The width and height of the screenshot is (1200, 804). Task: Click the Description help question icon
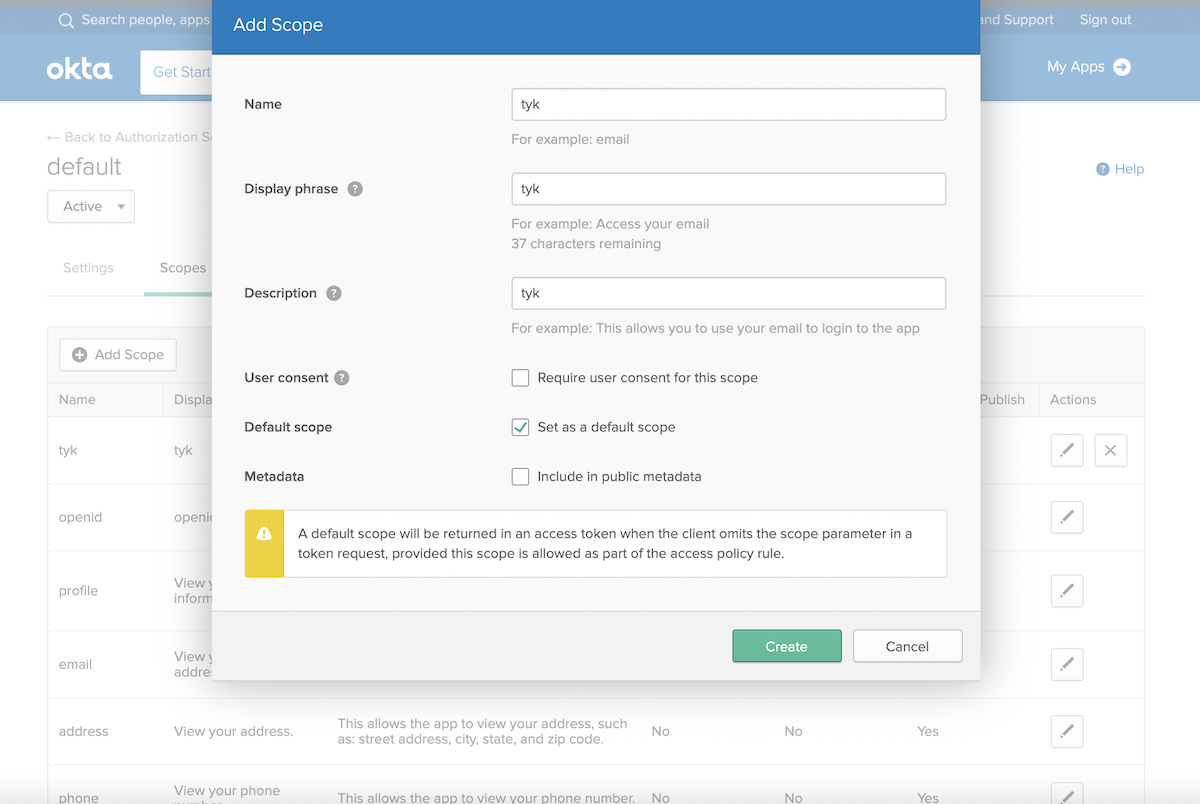point(334,293)
